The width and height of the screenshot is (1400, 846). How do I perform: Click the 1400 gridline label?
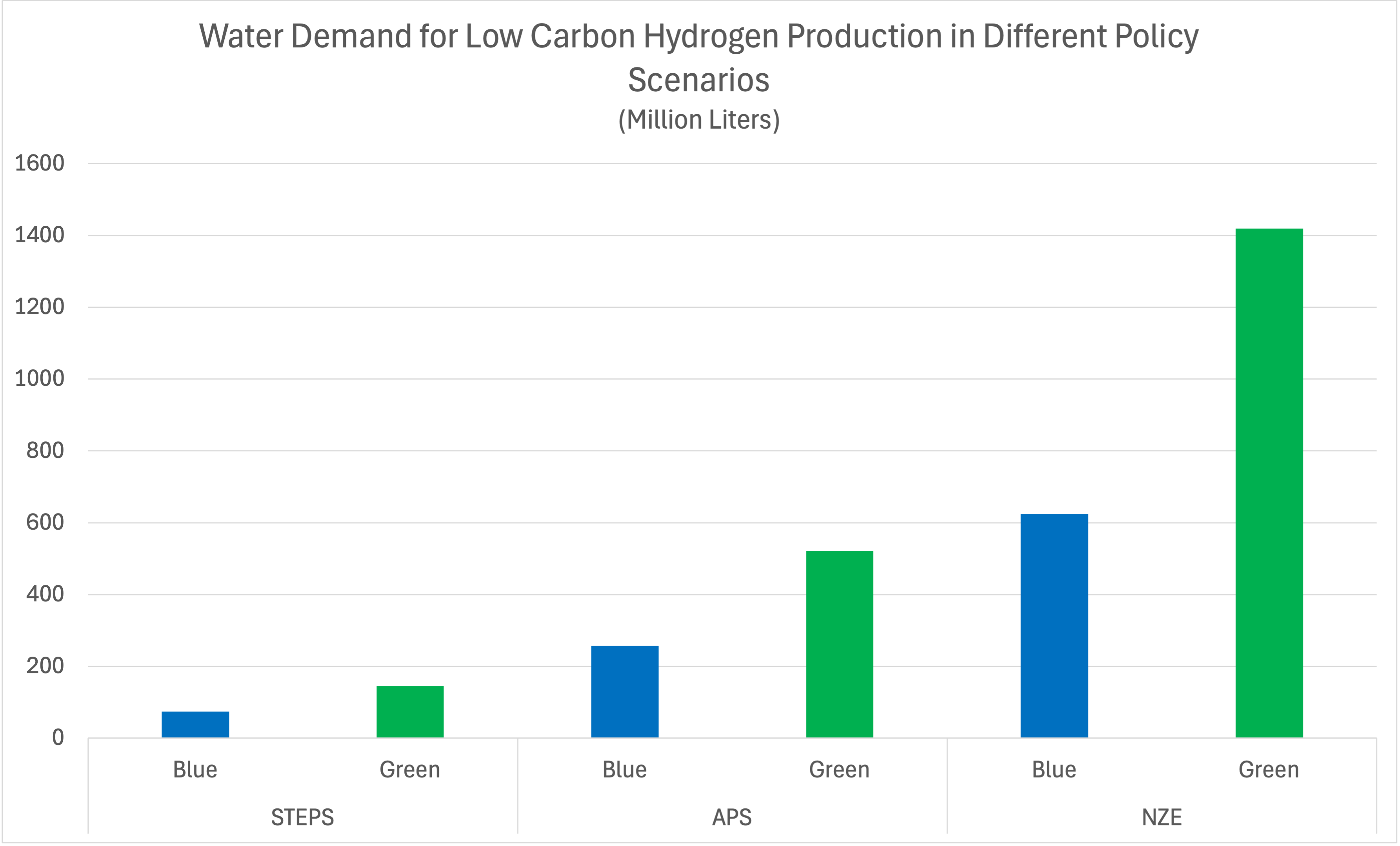pyautogui.click(x=39, y=235)
